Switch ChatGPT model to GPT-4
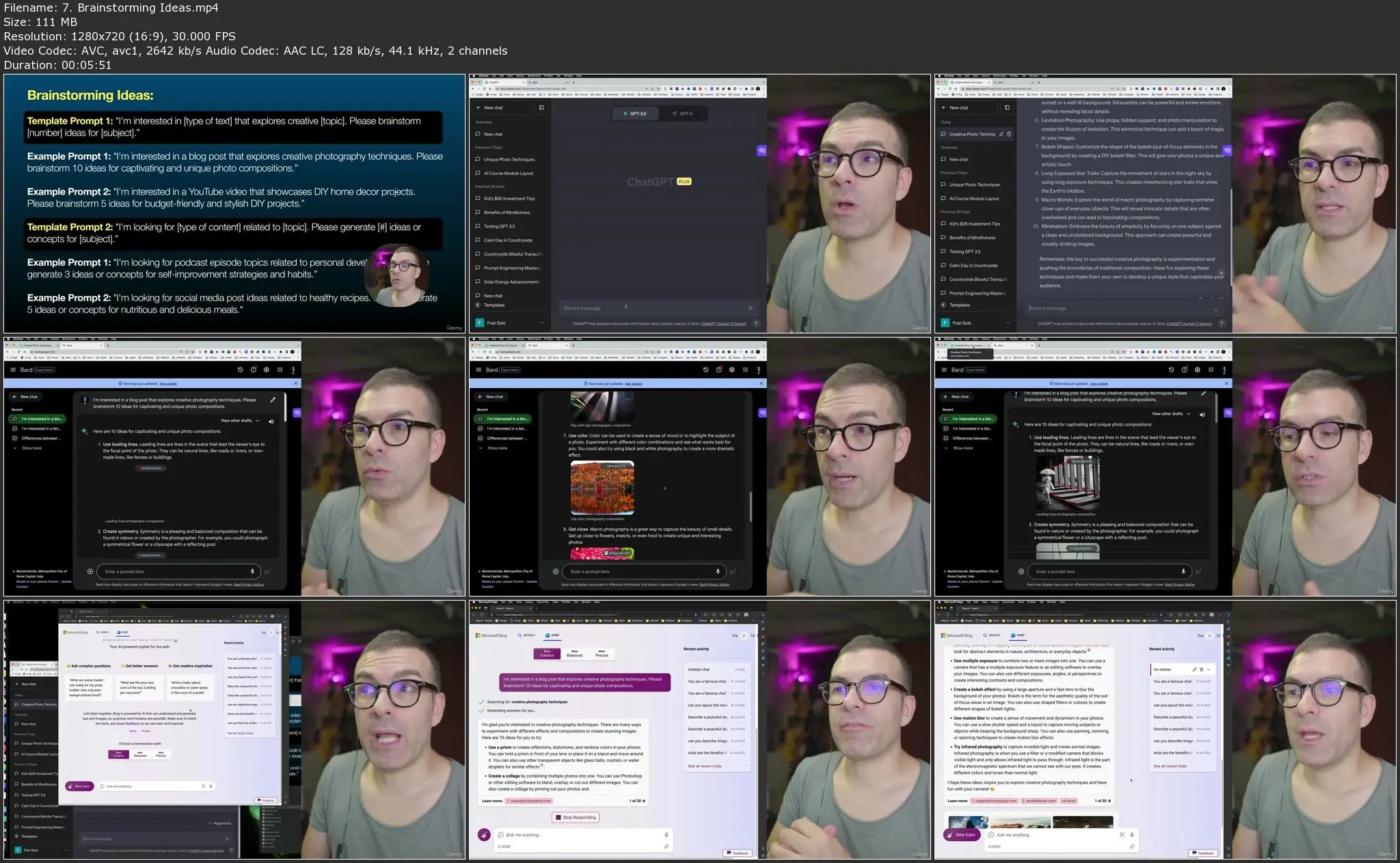1400x863 pixels. (682, 113)
